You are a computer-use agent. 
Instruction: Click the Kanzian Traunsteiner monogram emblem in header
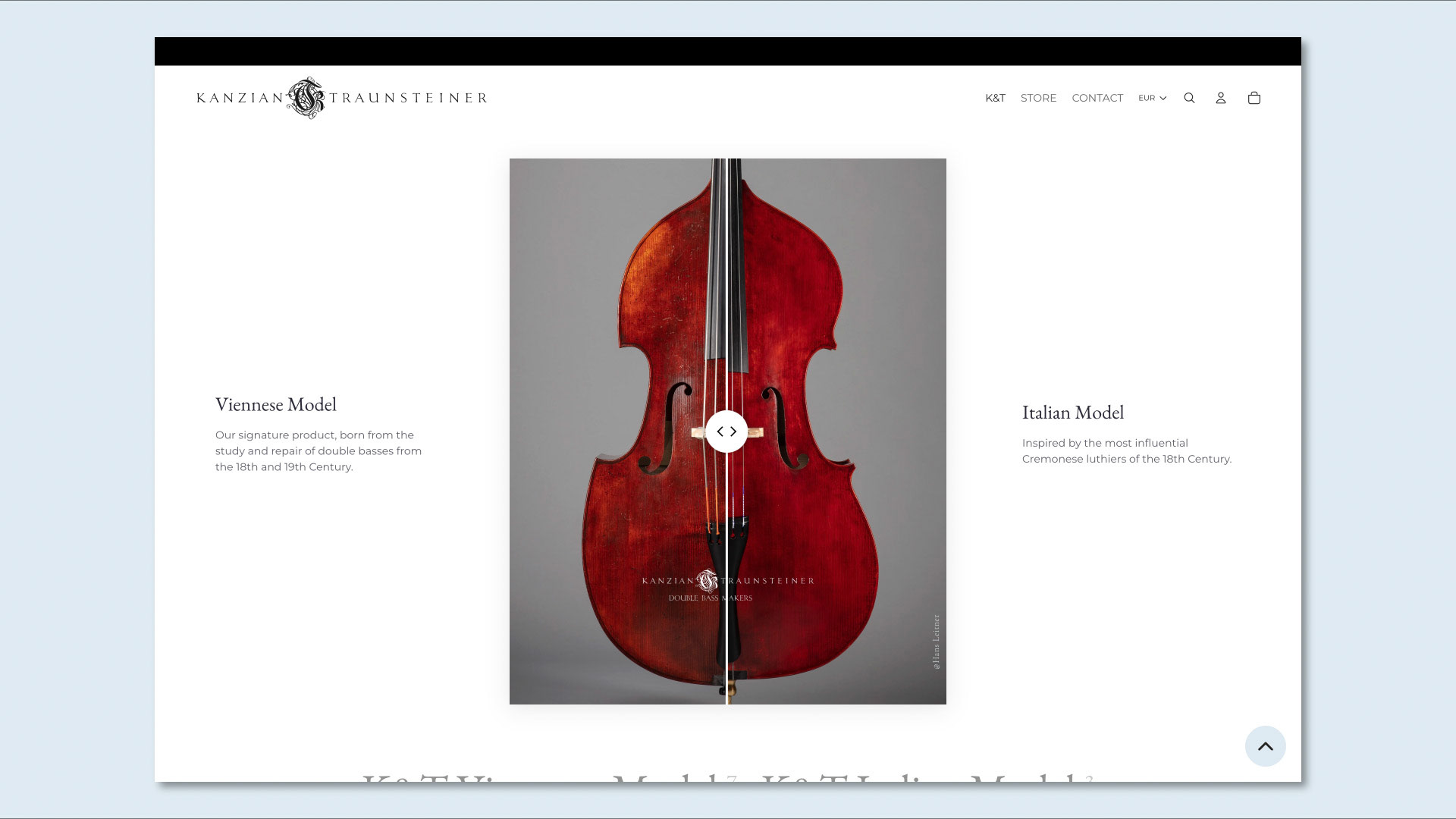pos(306,98)
